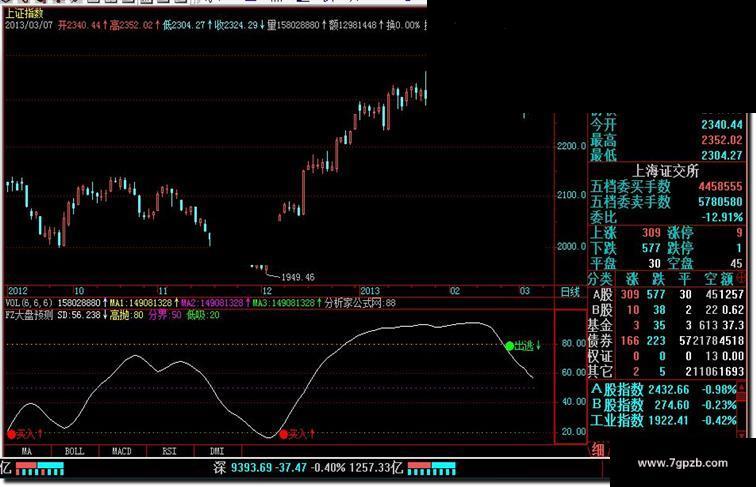Click the 工业指数 1922.41 entry
The image size is (756, 487).
pos(664,420)
